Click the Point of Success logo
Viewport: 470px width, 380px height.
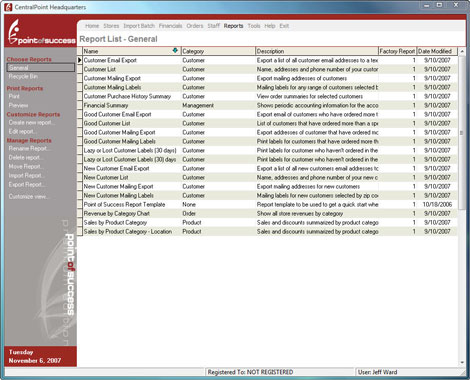pyautogui.click(x=41, y=32)
